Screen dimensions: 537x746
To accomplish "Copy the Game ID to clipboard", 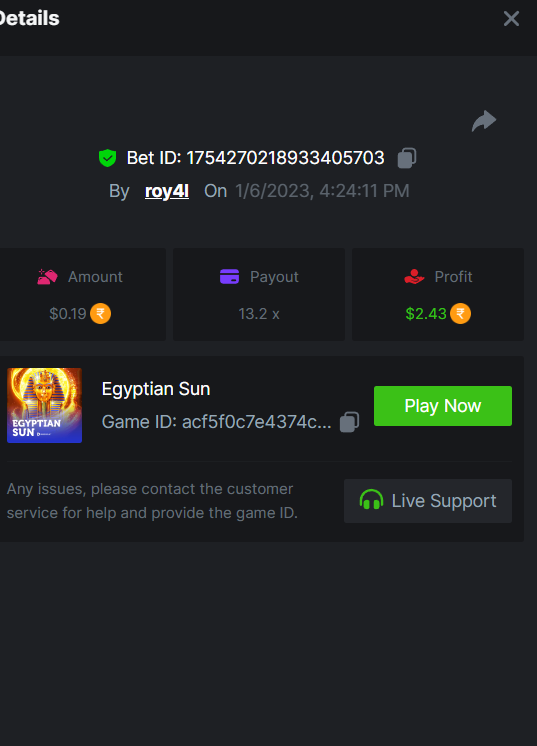I will (x=349, y=422).
